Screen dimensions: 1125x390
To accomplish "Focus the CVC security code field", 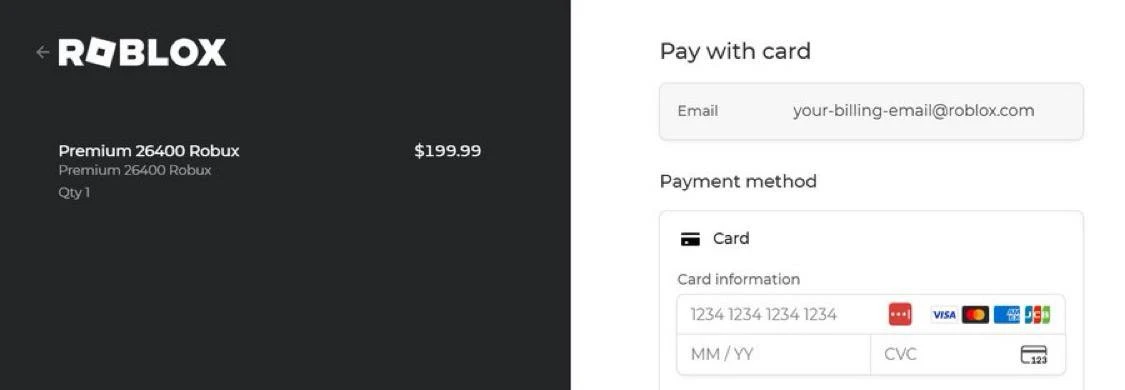I will pyautogui.click(x=968, y=355).
